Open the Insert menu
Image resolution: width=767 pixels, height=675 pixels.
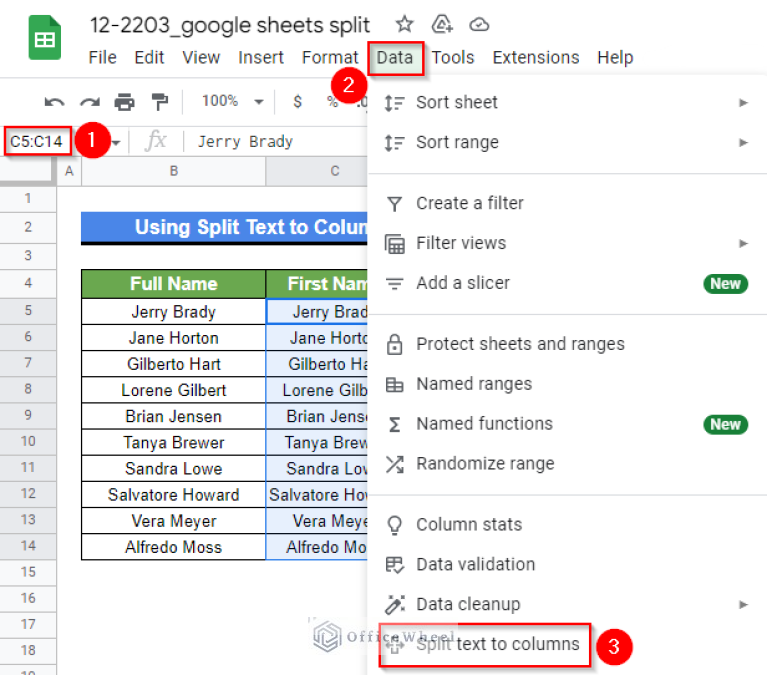tap(261, 58)
